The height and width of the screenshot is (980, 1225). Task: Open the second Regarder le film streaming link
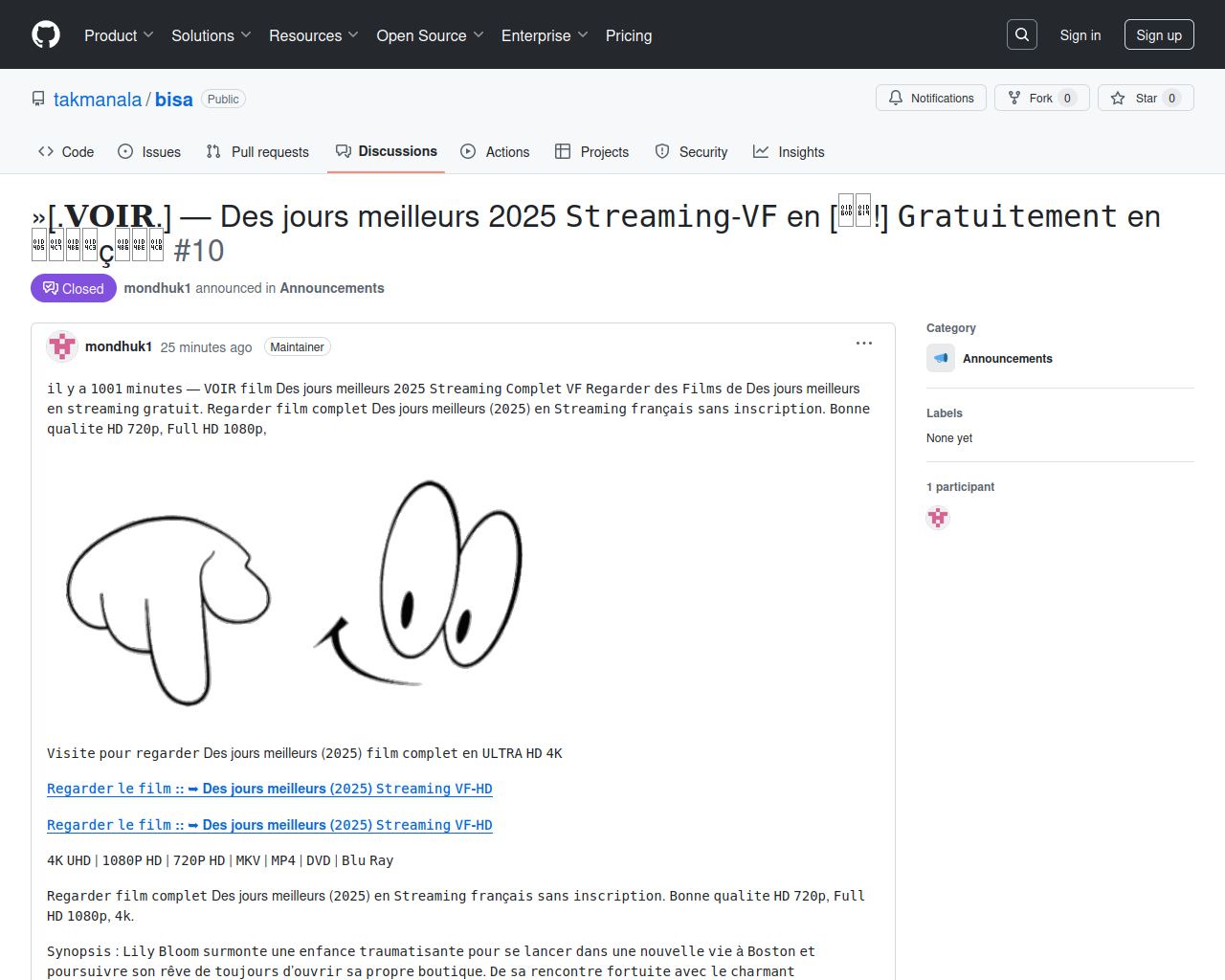point(270,825)
